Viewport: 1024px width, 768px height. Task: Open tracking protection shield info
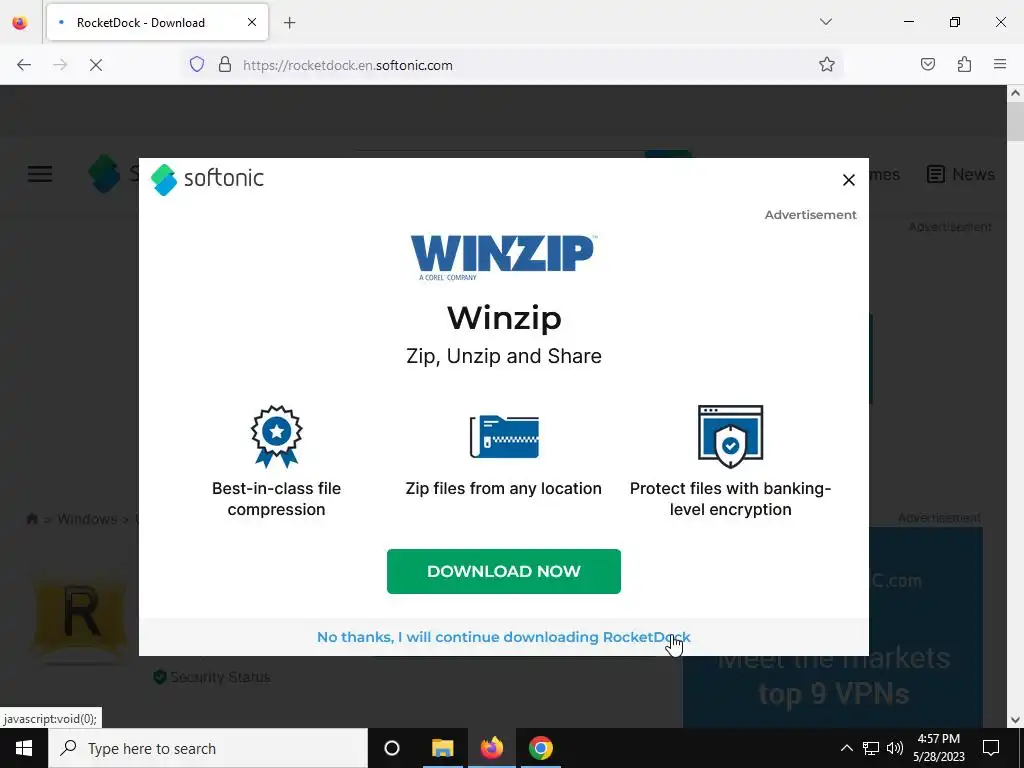point(197,65)
